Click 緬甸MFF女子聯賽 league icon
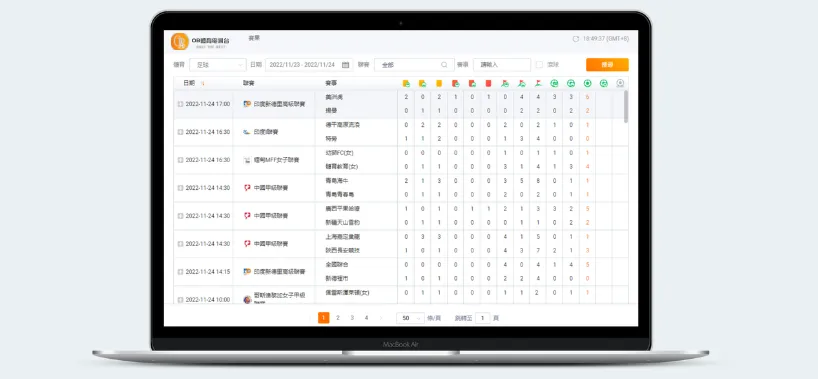The width and height of the screenshot is (818, 379). pos(247,160)
